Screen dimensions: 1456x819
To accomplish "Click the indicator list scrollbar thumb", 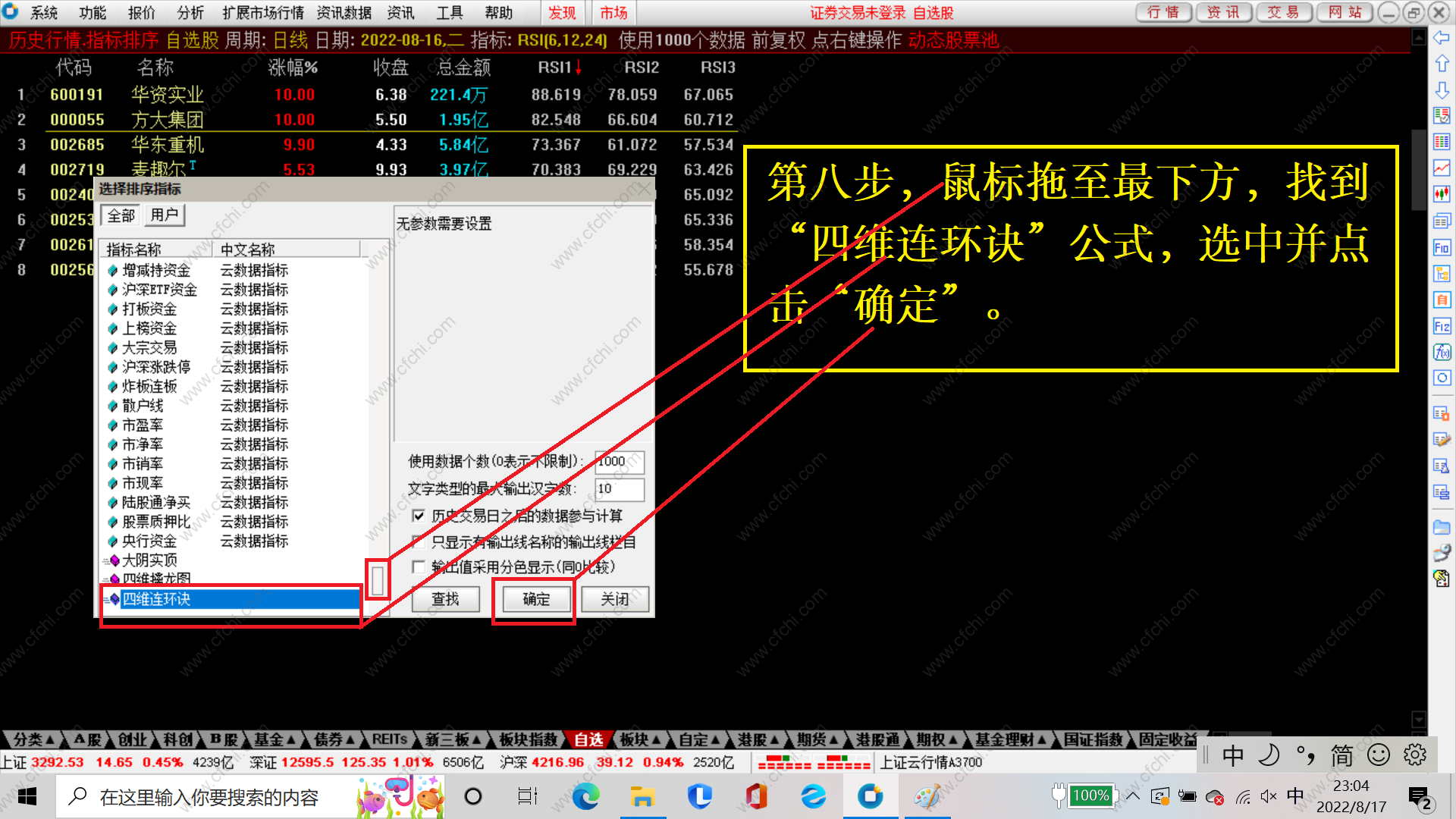I will [x=378, y=581].
